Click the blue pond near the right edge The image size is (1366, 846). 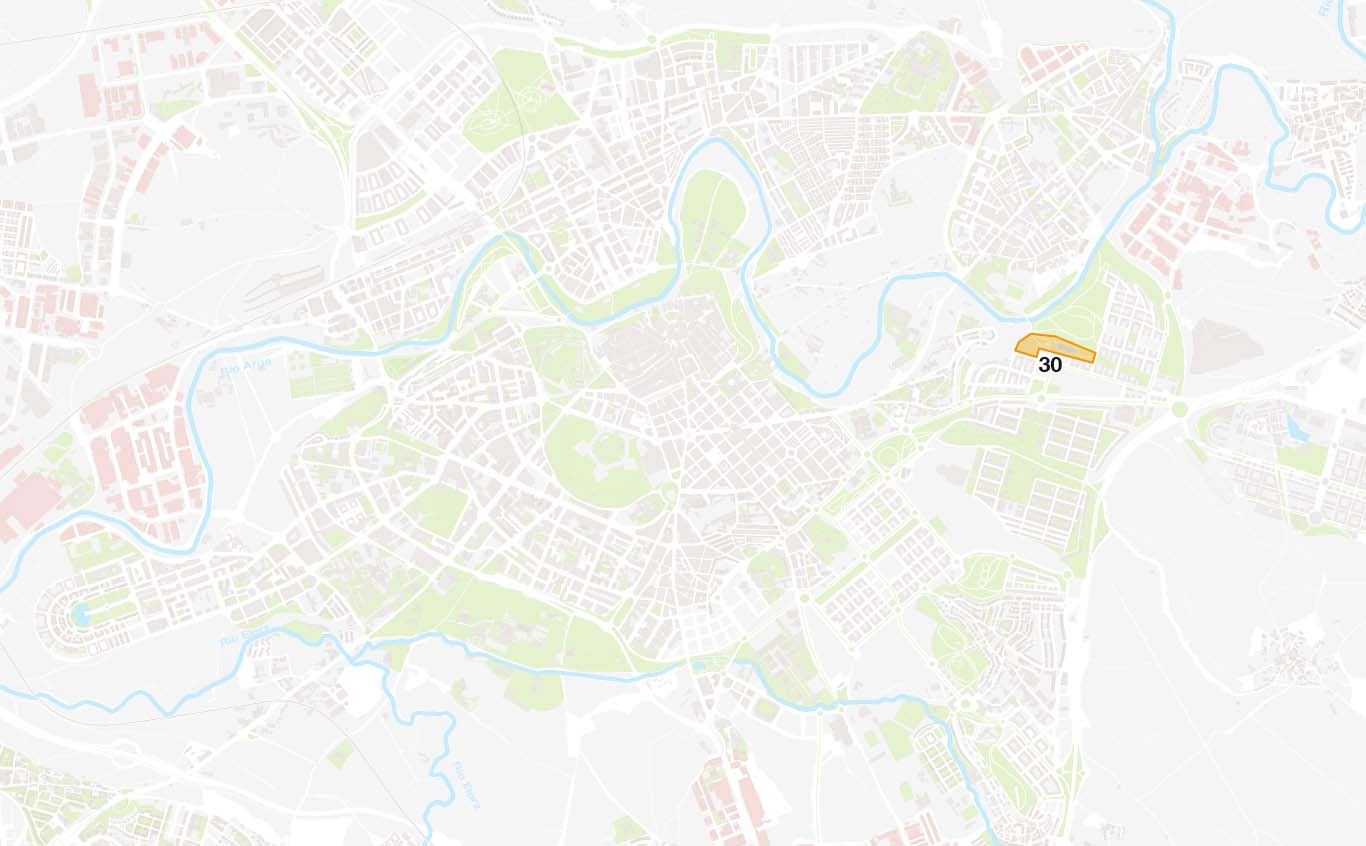tap(1296, 428)
